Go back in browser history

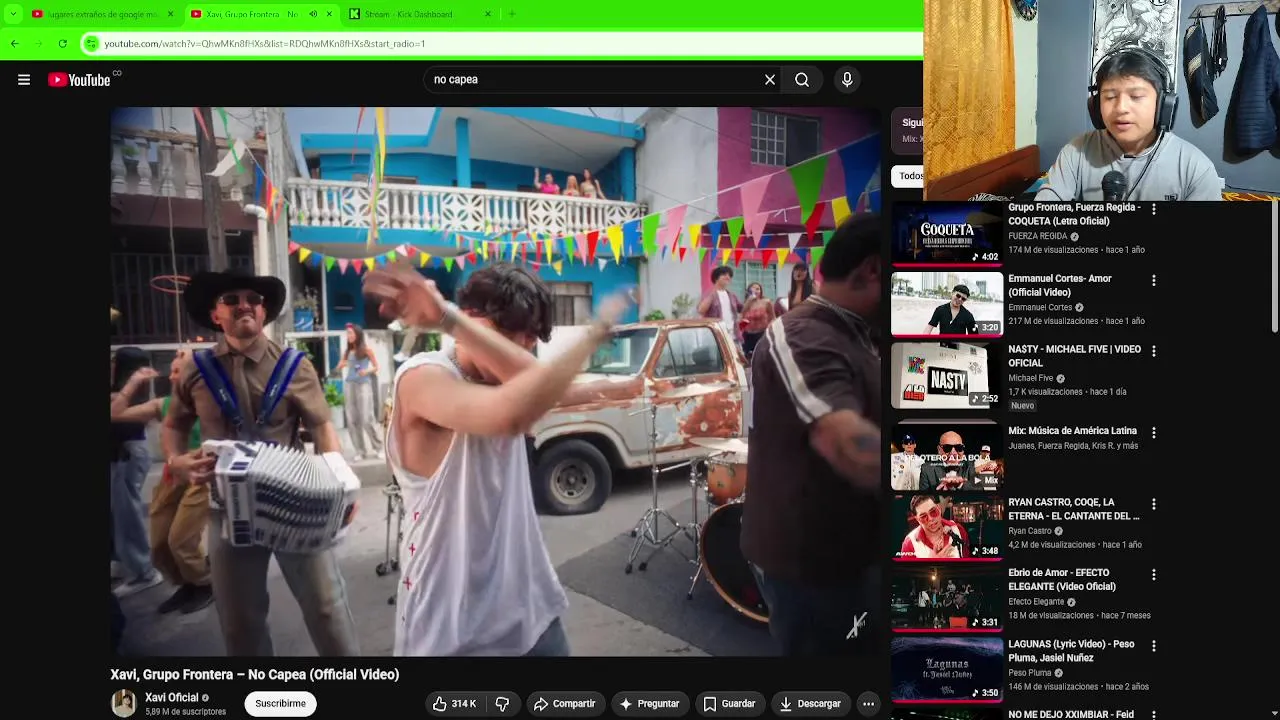pos(14,44)
